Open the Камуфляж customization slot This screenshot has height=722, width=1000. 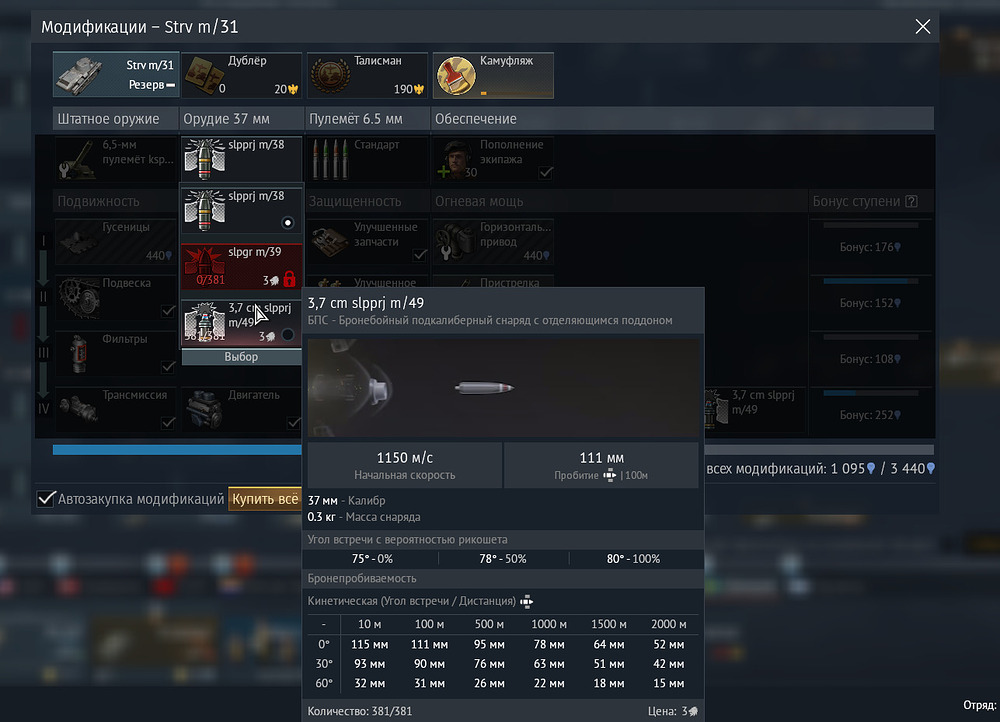tap(493, 76)
